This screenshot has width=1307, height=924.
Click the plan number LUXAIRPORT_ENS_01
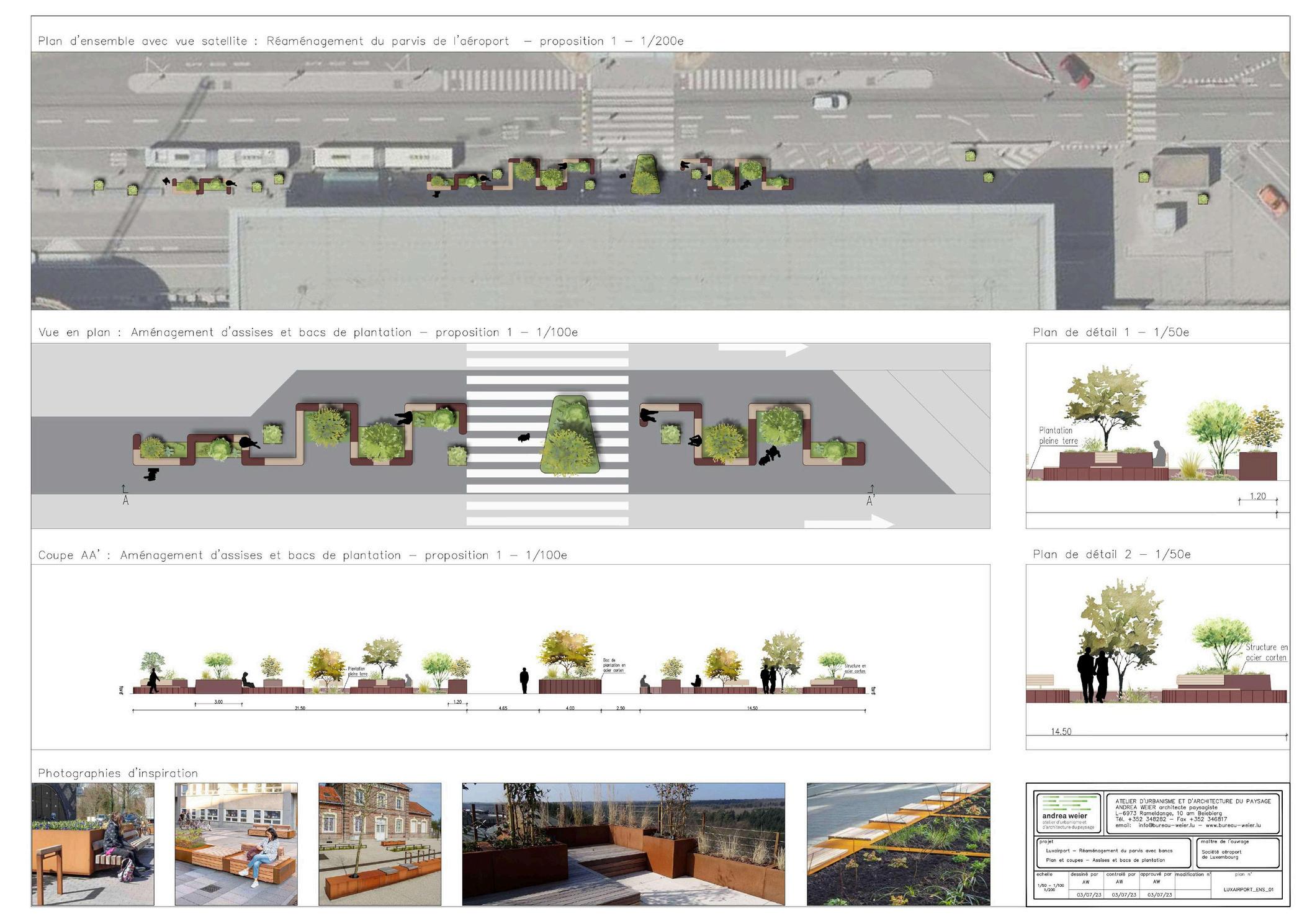(1248, 889)
